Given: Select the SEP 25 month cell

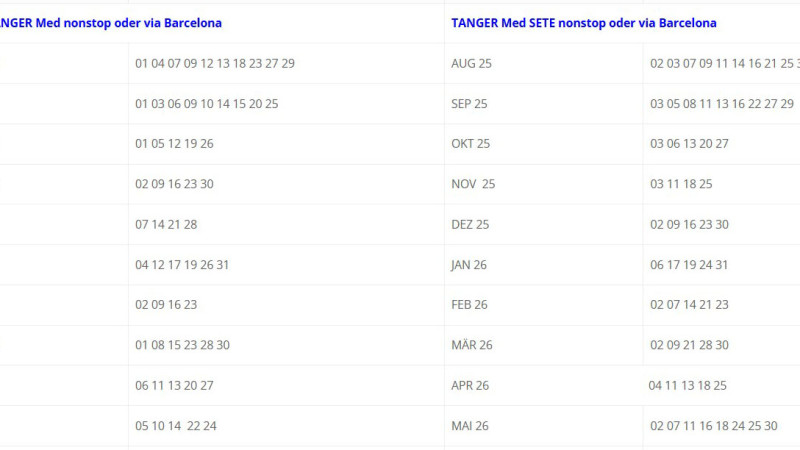Looking at the screenshot, I should pos(469,104).
